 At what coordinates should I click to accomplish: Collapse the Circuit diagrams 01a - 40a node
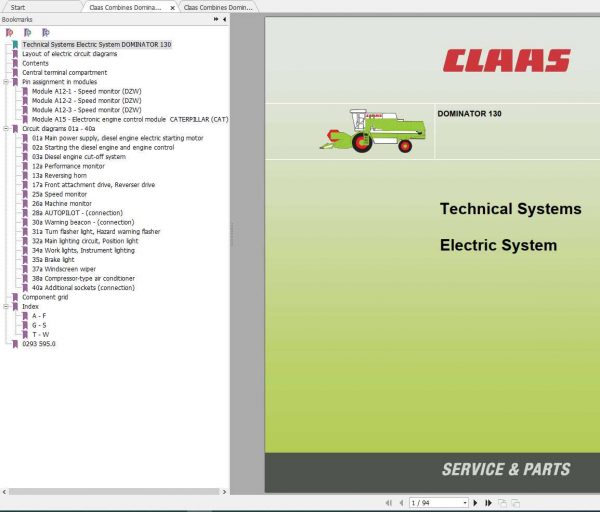coord(6,129)
